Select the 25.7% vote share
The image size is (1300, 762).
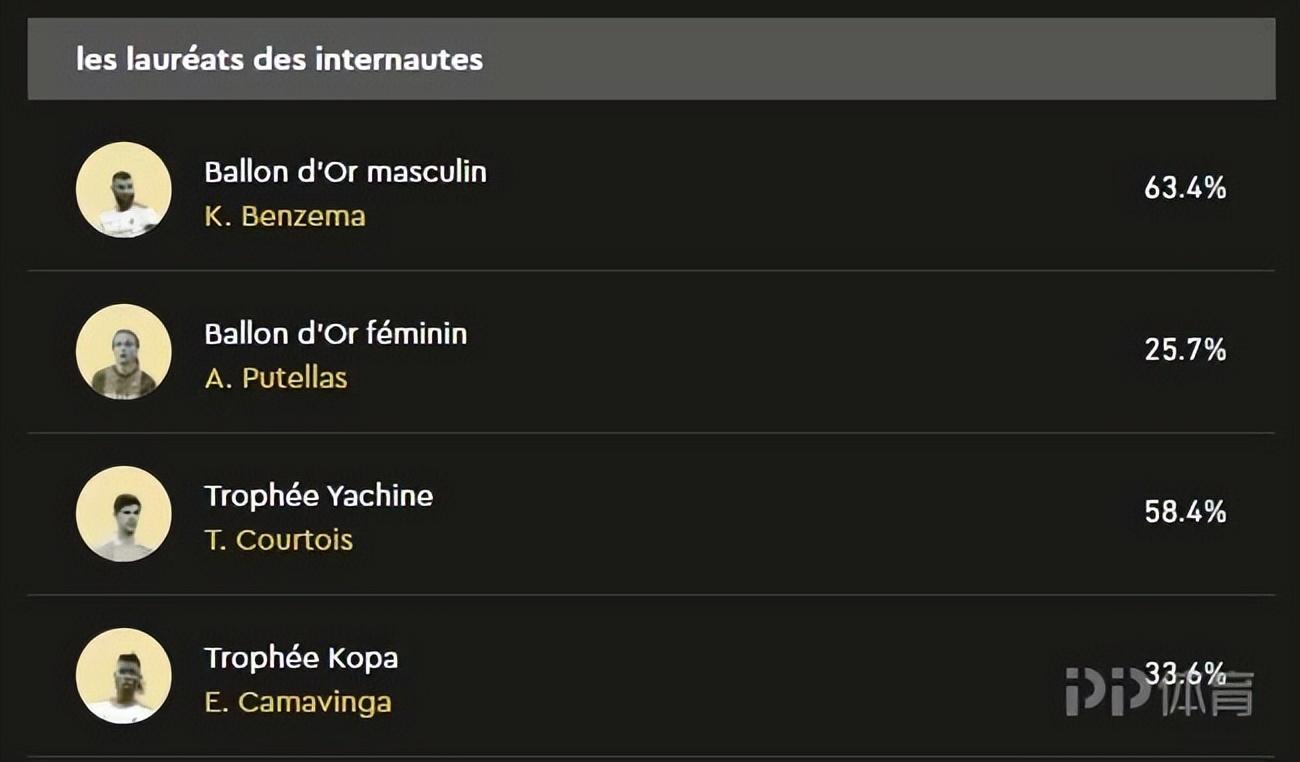(x=1185, y=350)
